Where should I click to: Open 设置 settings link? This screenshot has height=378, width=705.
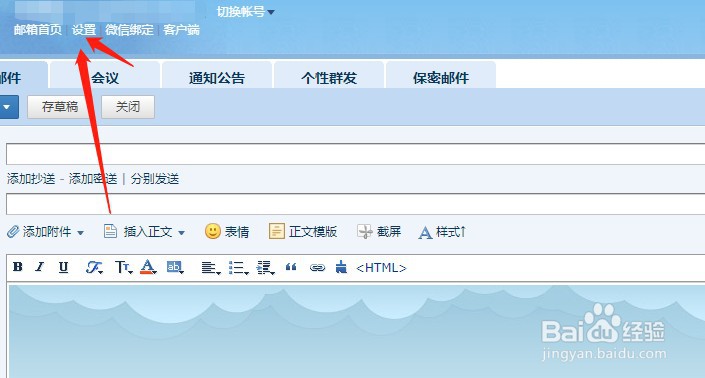point(84,30)
